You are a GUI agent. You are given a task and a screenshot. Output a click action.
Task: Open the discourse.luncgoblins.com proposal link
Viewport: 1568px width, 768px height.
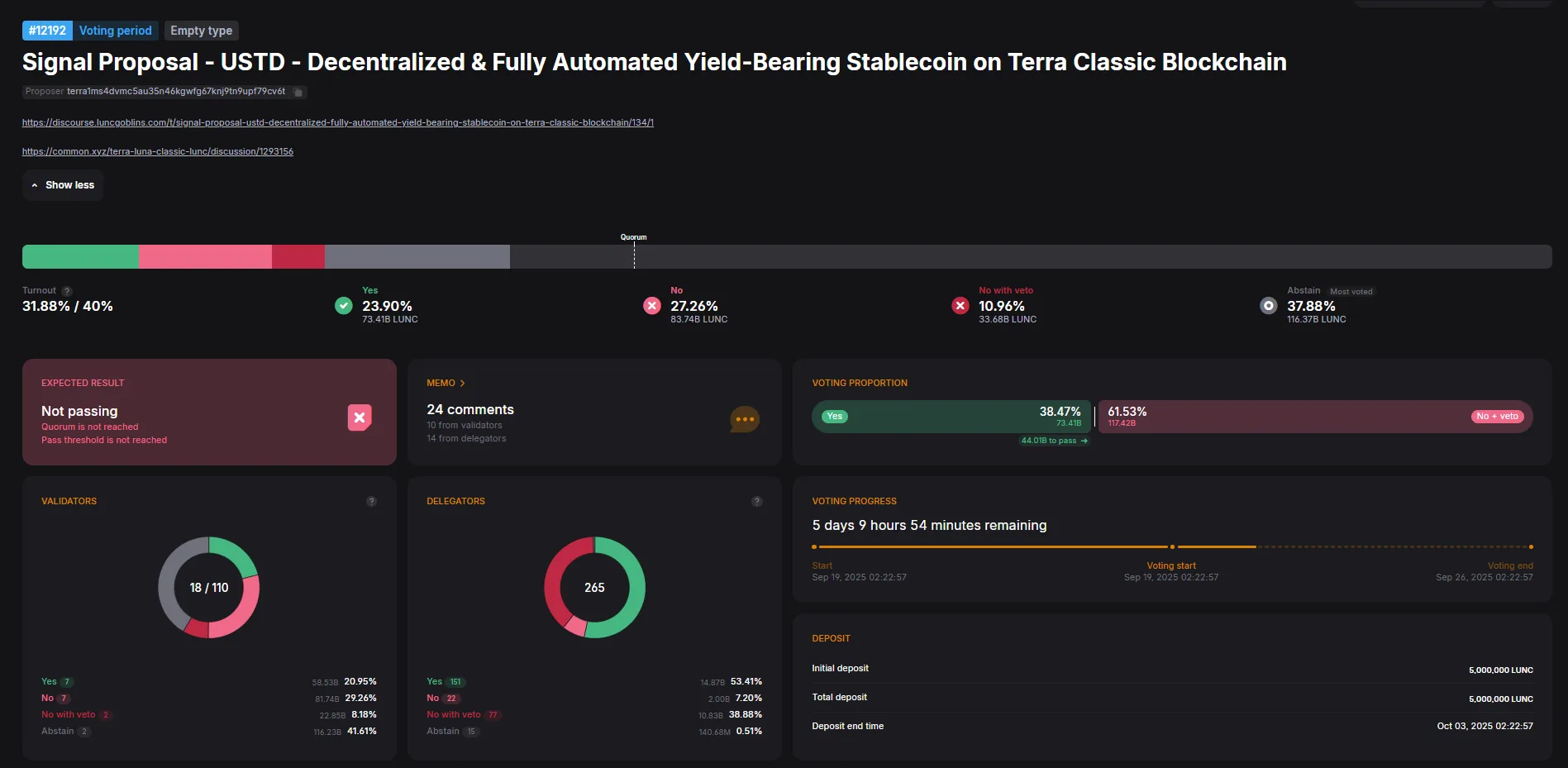(337, 122)
